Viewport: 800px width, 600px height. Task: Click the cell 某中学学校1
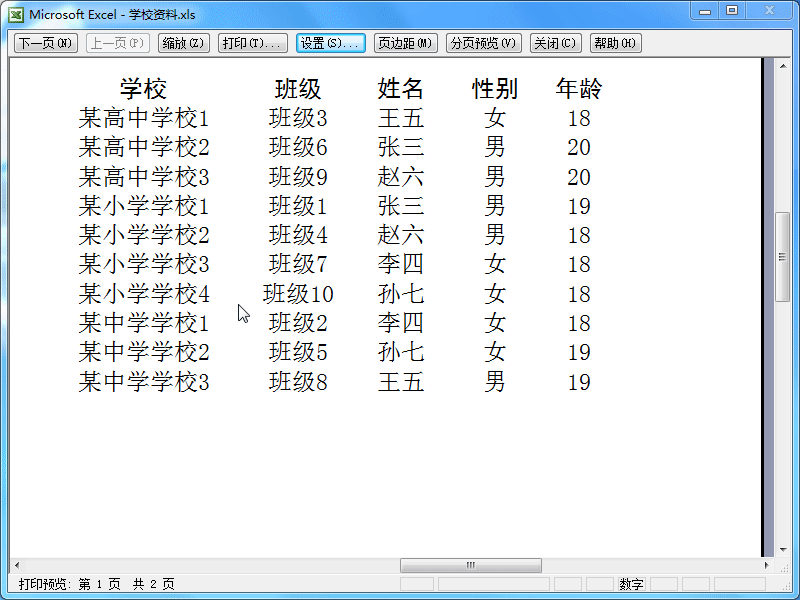point(144,323)
